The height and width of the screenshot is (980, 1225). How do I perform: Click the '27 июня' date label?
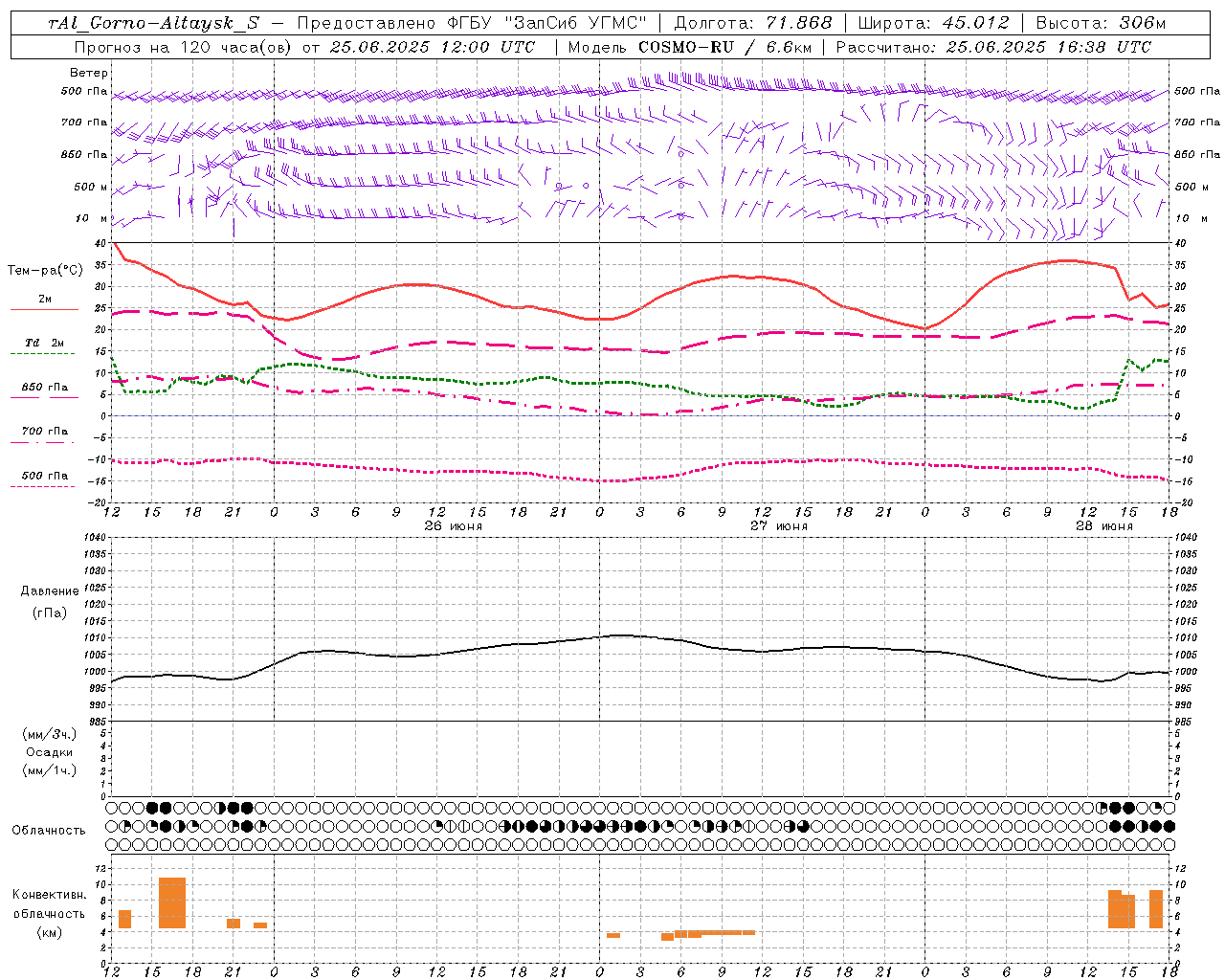[778, 526]
